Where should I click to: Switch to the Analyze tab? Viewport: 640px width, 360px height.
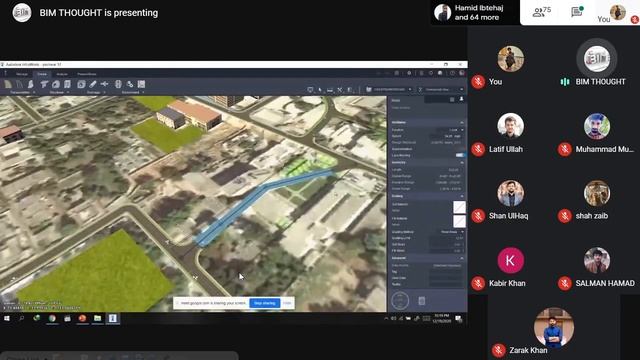62,74
